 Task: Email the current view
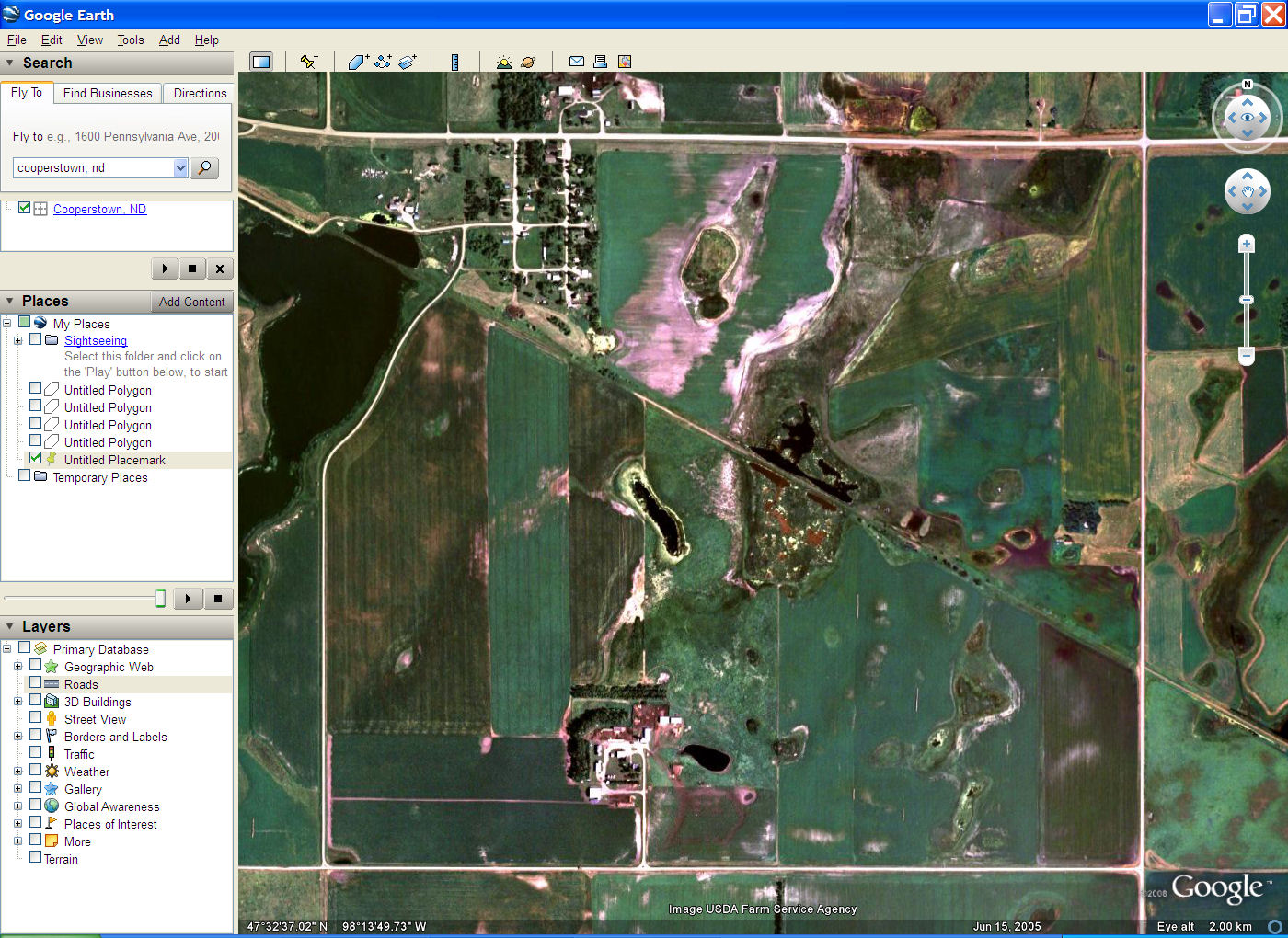tap(576, 62)
